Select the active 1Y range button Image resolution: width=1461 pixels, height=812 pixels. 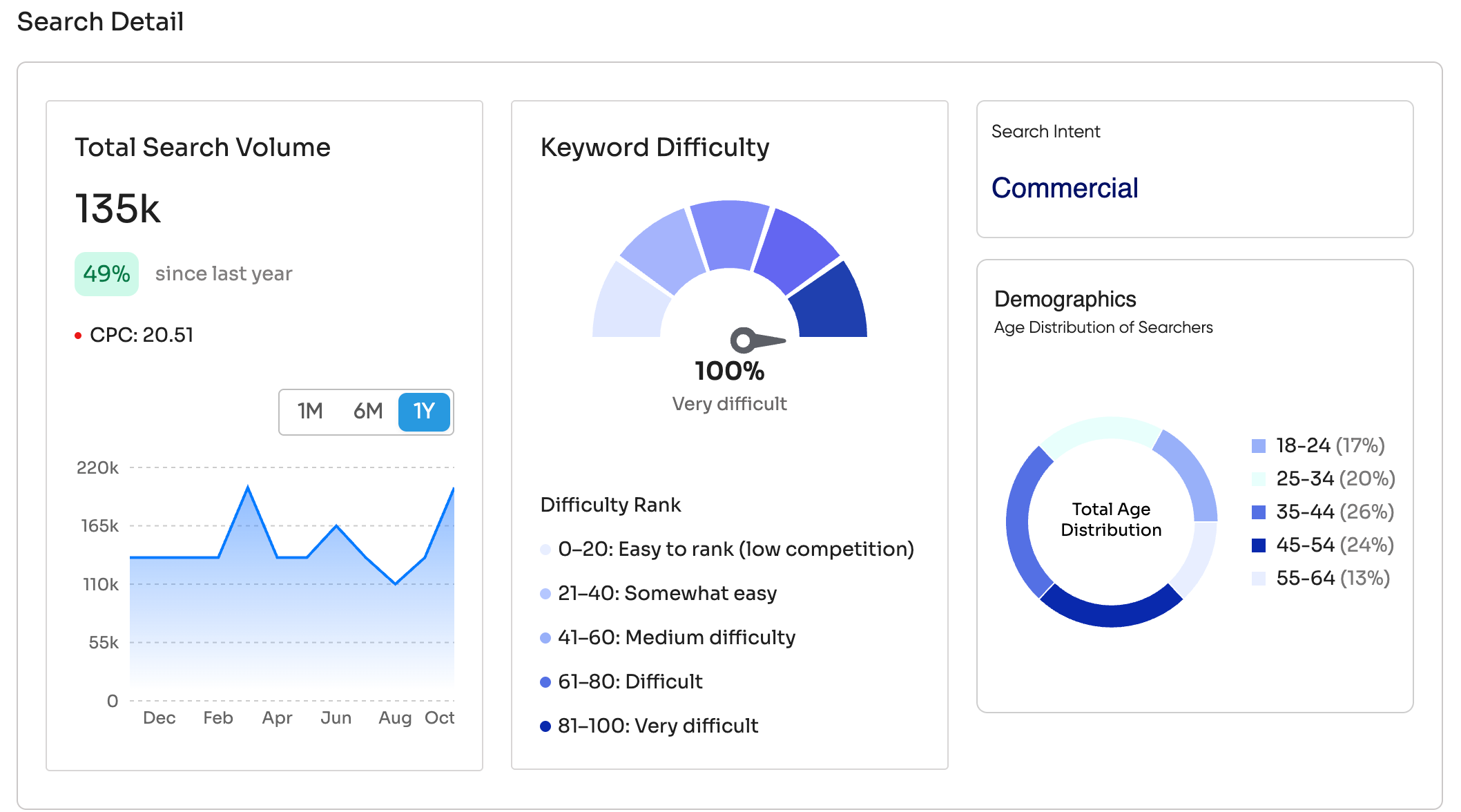click(424, 412)
